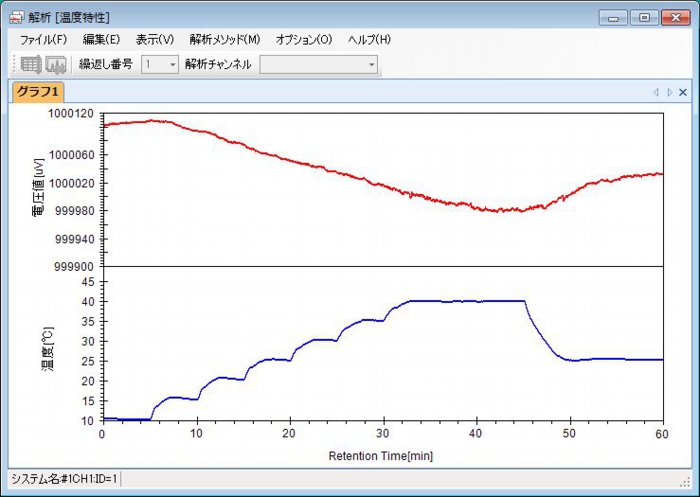The width and height of the screenshot is (700, 497).
Task: Open the ヘルプ(H) menu
Action: 369,40
